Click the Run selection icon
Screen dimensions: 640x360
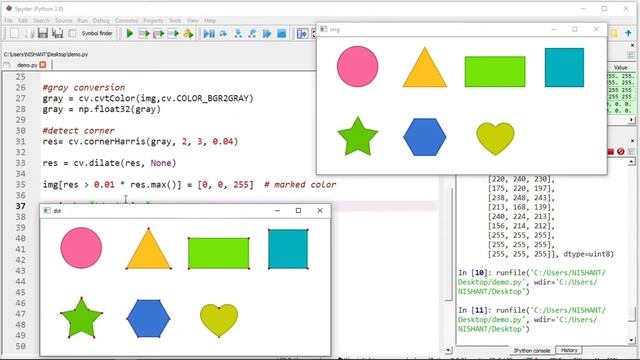[x=173, y=33]
